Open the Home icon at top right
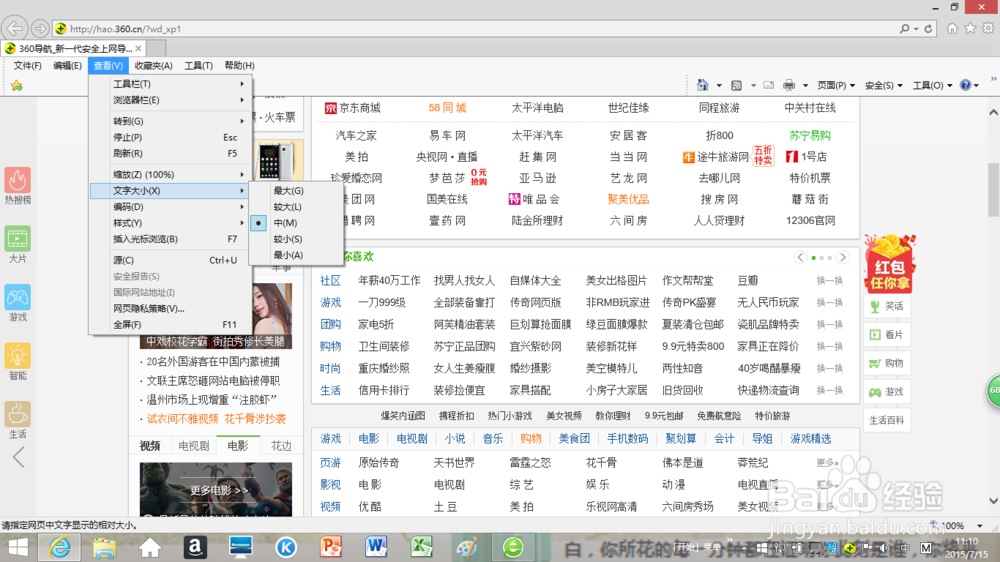1000x562 pixels. coord(952,28)
